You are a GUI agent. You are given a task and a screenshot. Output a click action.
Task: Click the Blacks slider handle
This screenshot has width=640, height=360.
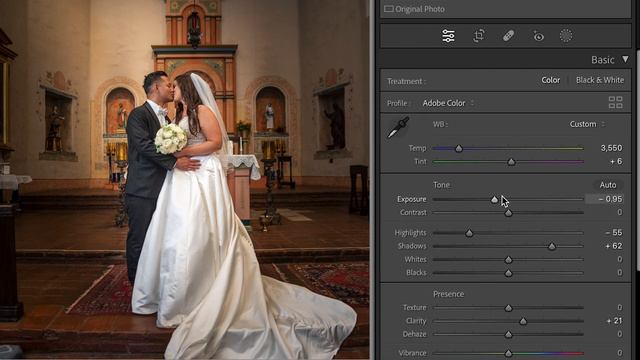508,273
